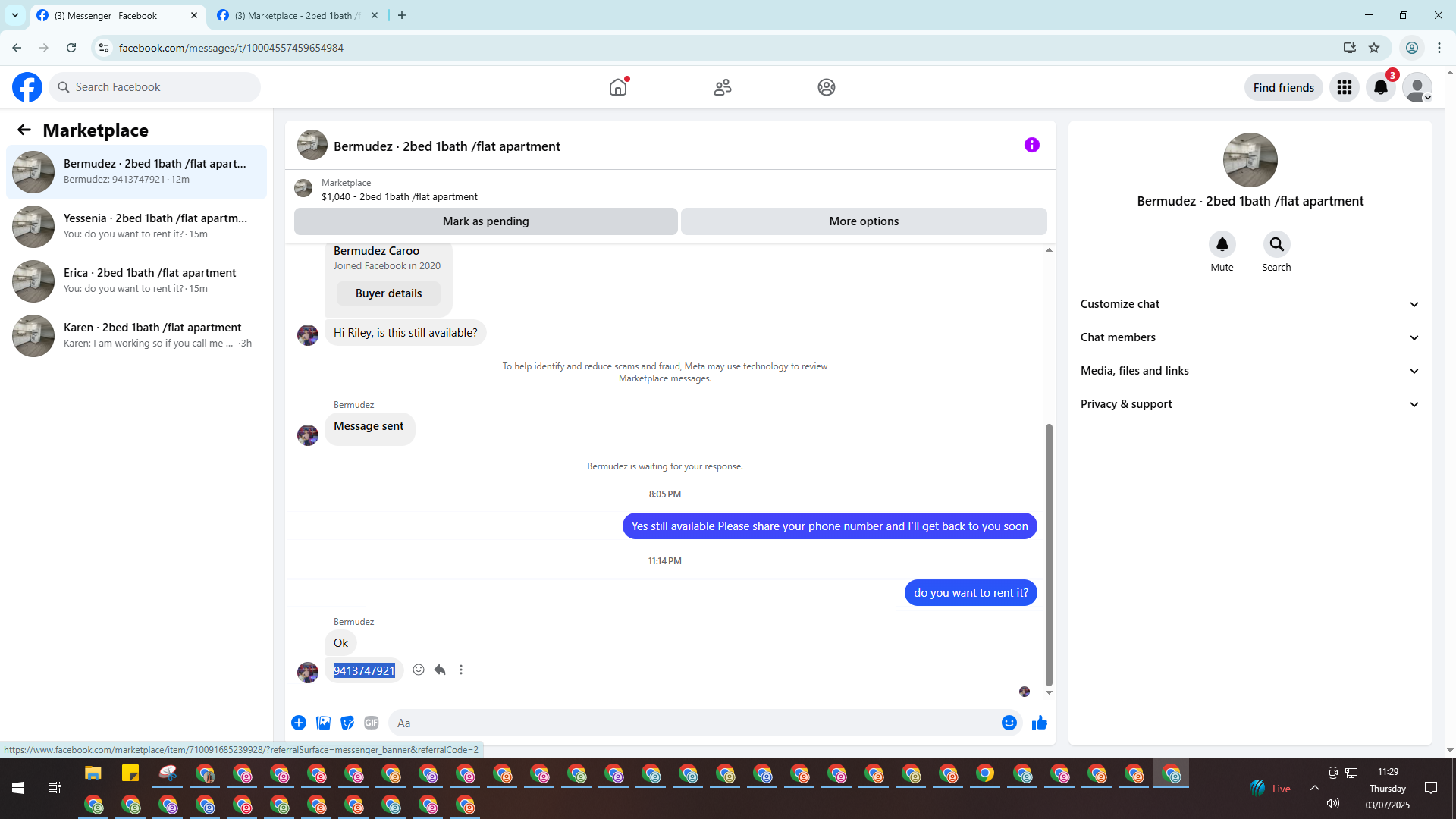Expand Chat members section
The width and height of the screenshot is (1456, 819).
click(x=1250, y=337)
